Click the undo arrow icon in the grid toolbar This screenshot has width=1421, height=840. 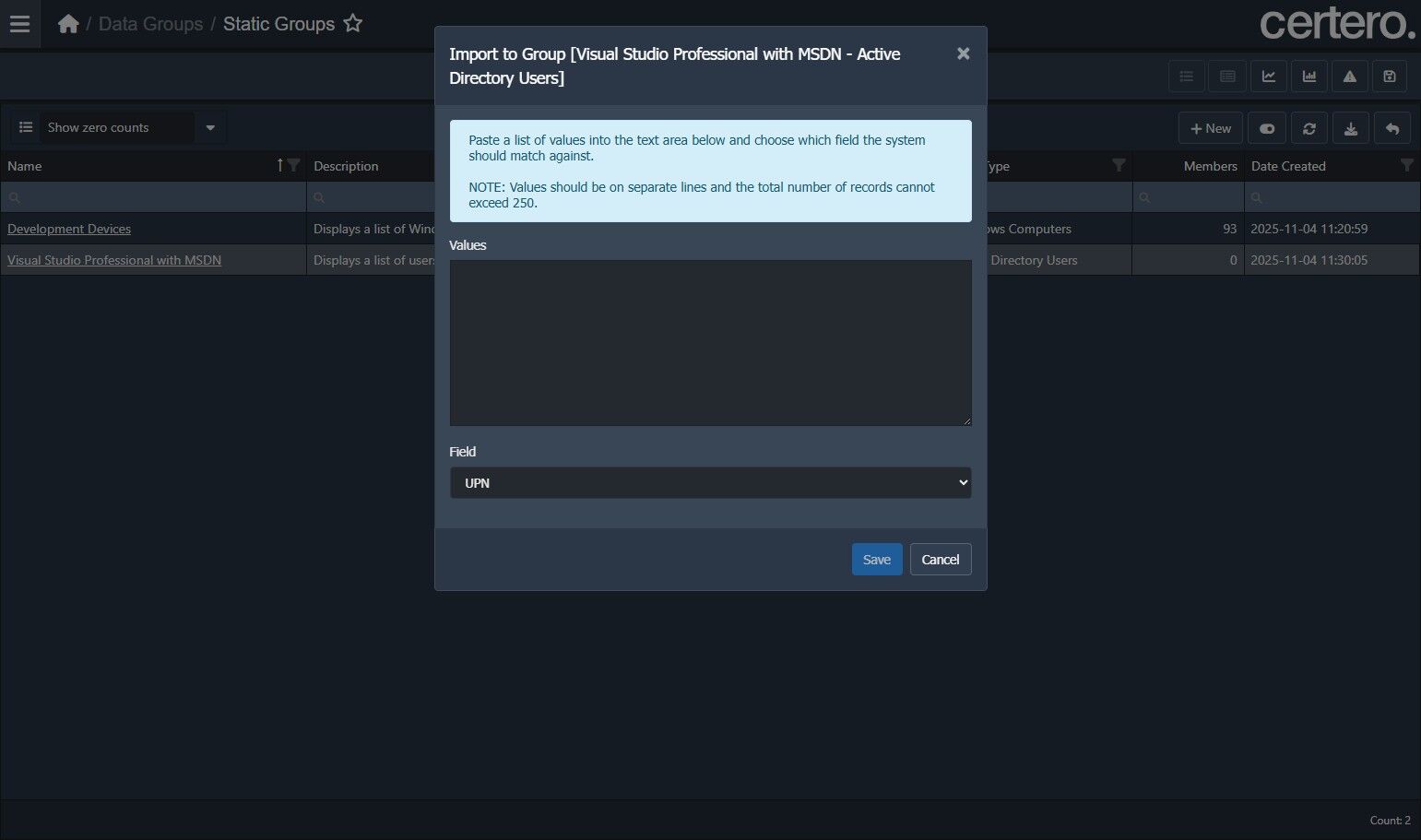pos(1392,128)
